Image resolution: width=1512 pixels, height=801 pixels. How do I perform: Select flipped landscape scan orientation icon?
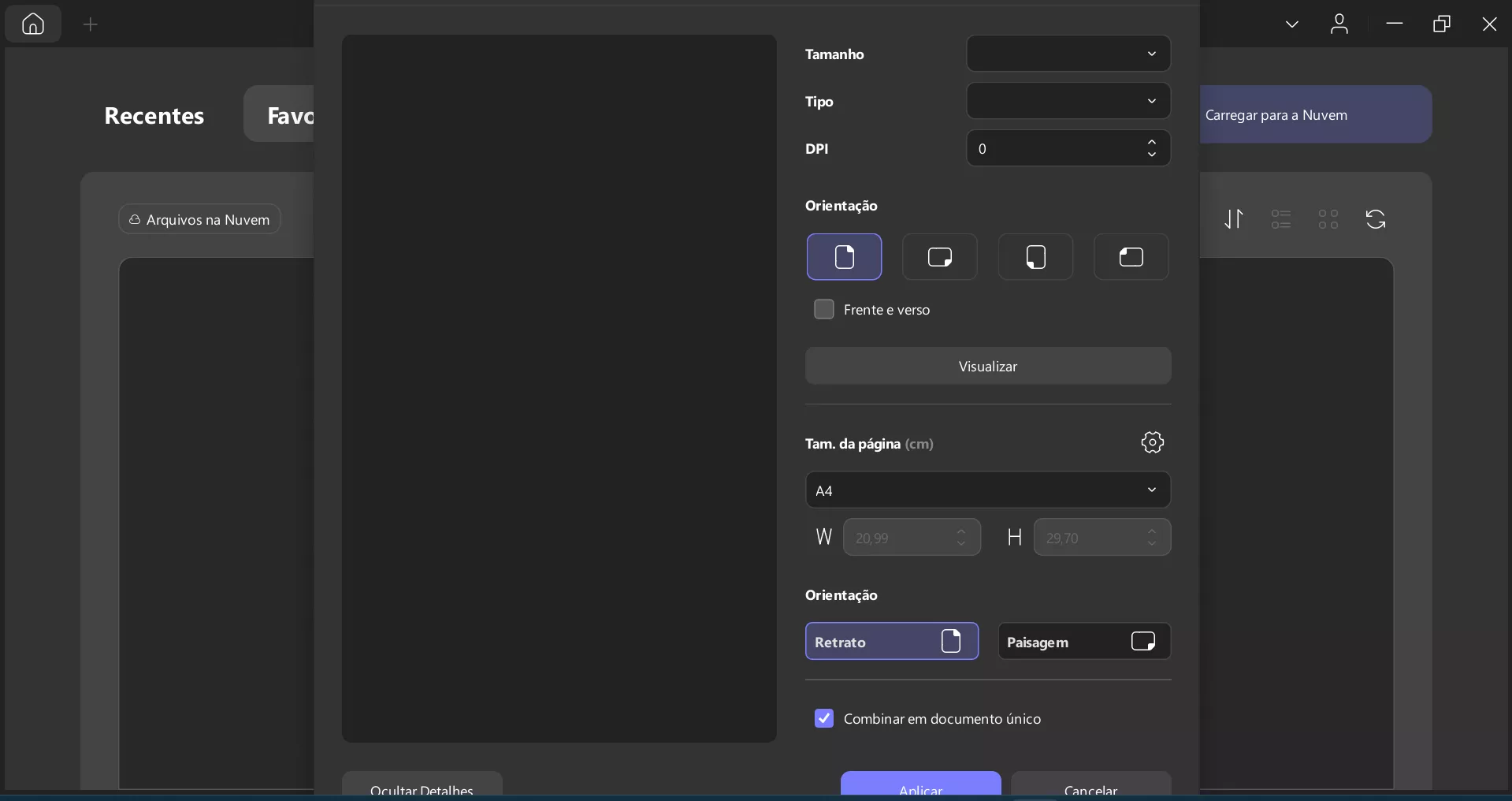pyautogui.click(x=1131, y=257)
